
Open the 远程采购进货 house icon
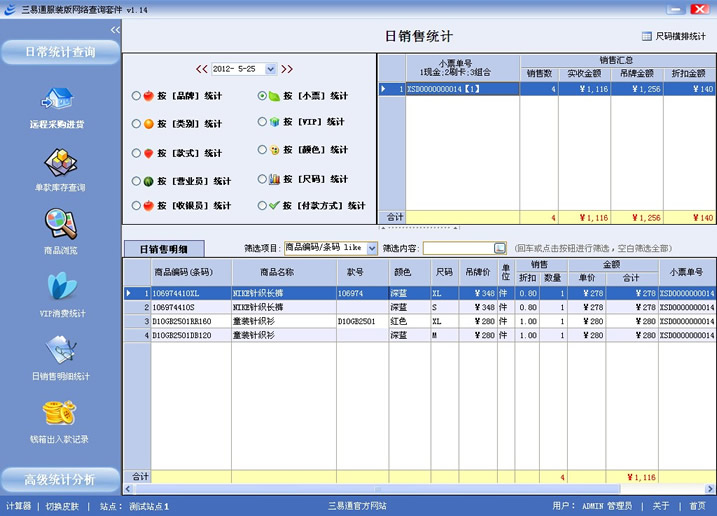coord(58,98)
